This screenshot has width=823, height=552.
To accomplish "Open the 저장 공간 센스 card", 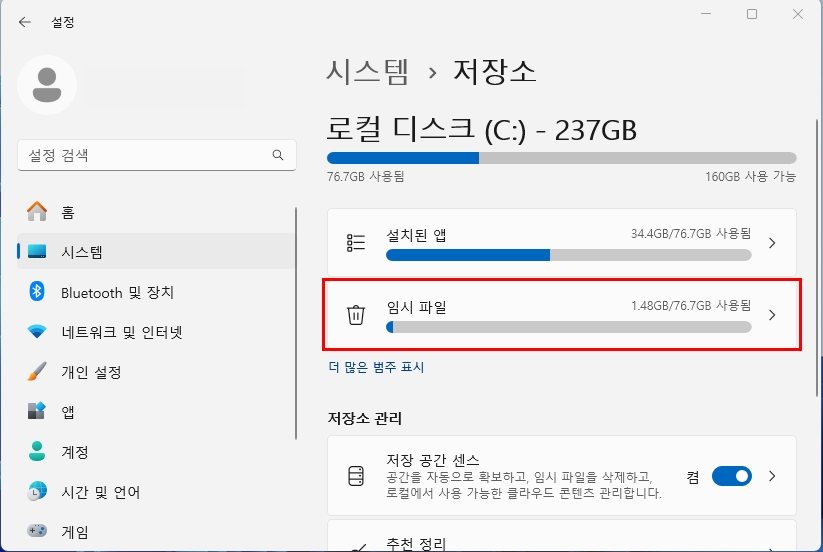I will [x=562, y=476].
